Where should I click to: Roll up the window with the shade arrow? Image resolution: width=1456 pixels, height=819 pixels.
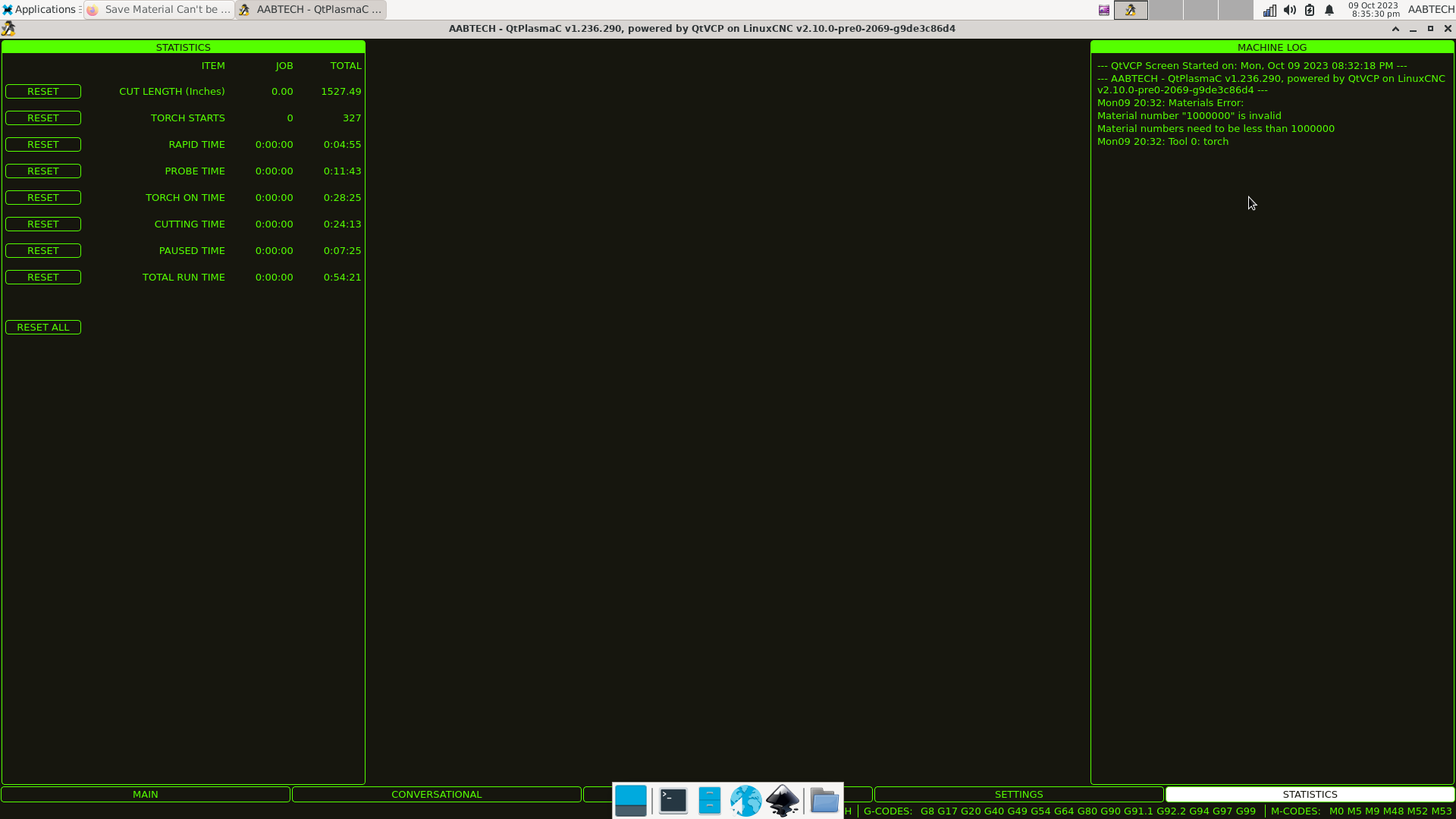tap(1395, 29)
